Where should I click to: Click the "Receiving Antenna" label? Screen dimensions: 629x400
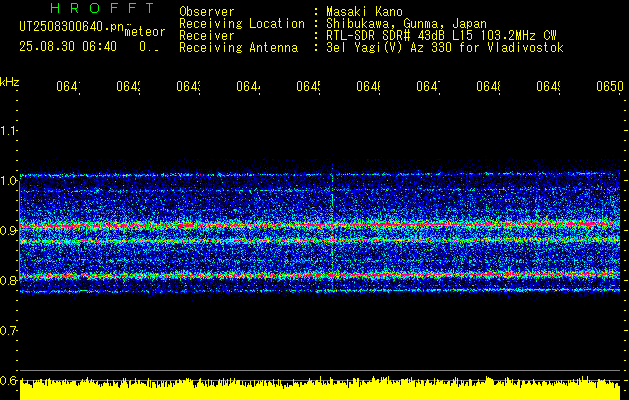(x=238, y=48)
